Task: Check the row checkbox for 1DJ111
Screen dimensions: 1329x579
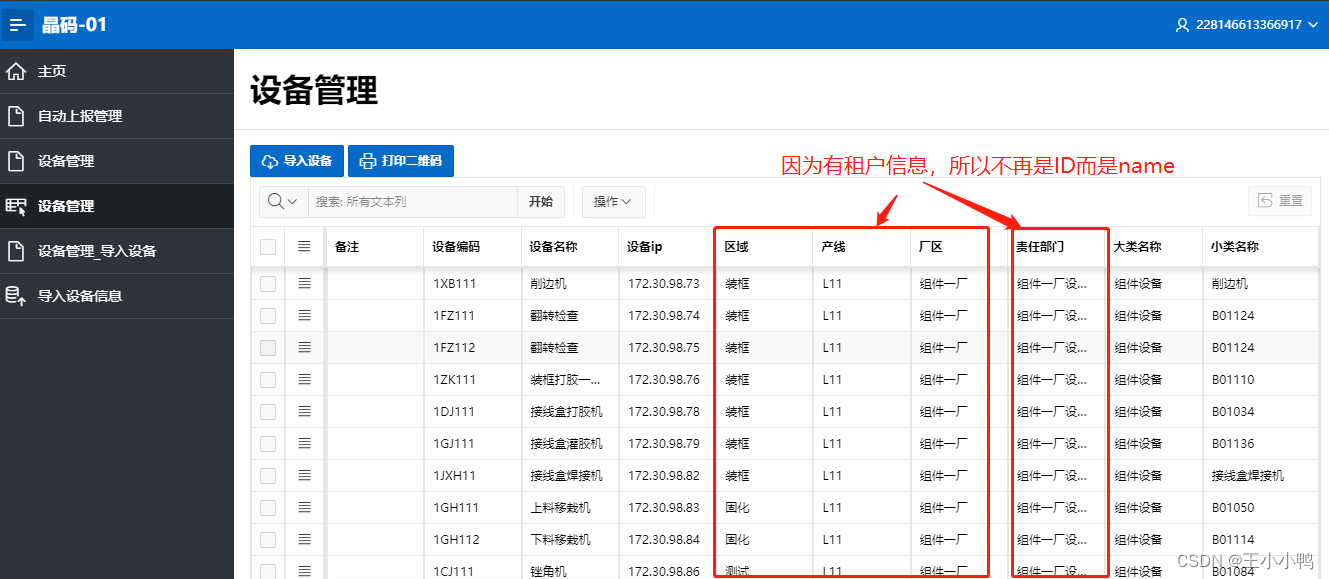Action: click(x=268, y=412)
